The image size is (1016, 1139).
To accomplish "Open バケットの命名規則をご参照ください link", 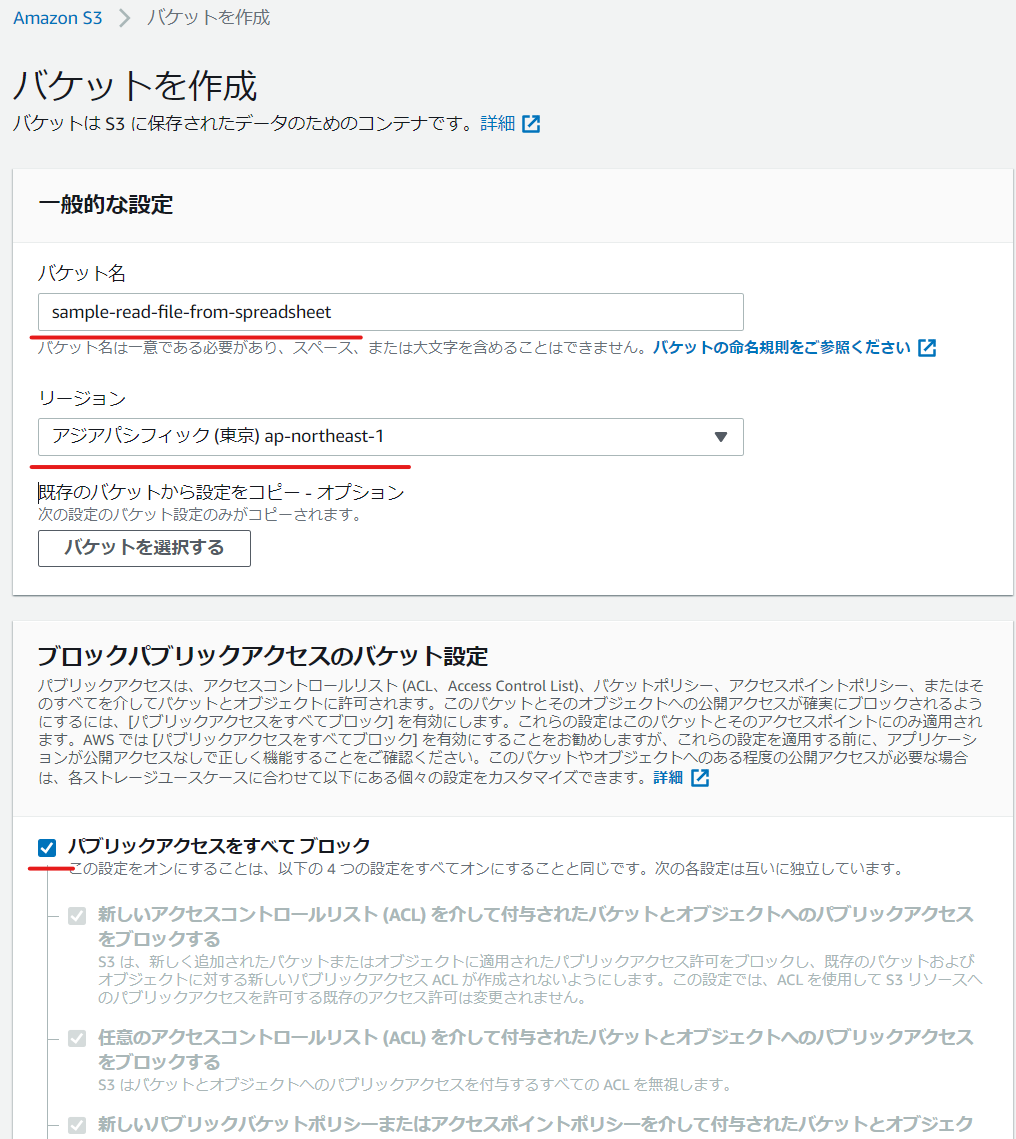I will tap(781, 347).
